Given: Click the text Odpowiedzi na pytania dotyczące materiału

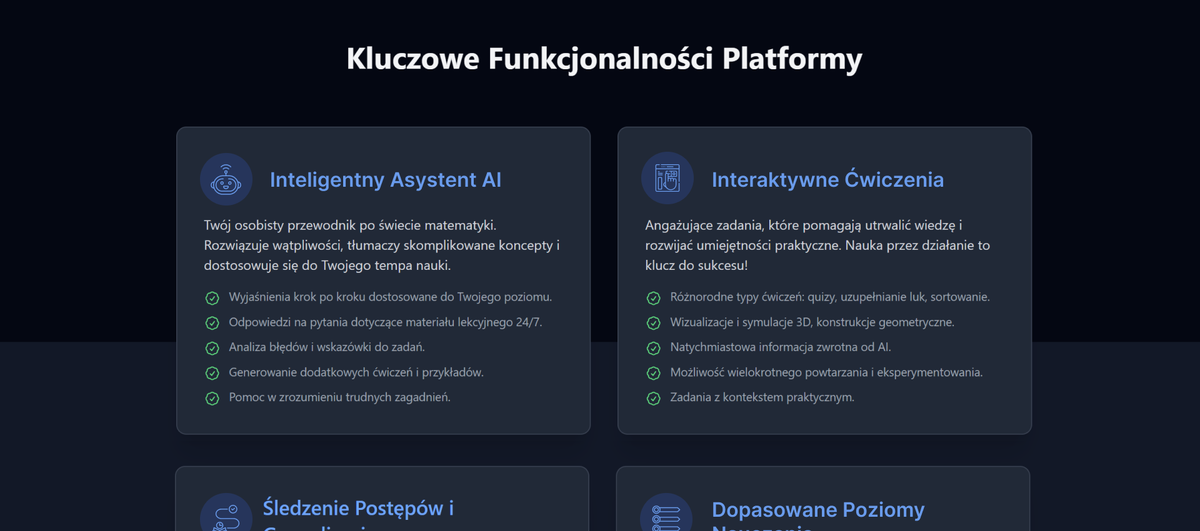Looking at the screenshot, I should pyautogui.click(x=386, y=322).
